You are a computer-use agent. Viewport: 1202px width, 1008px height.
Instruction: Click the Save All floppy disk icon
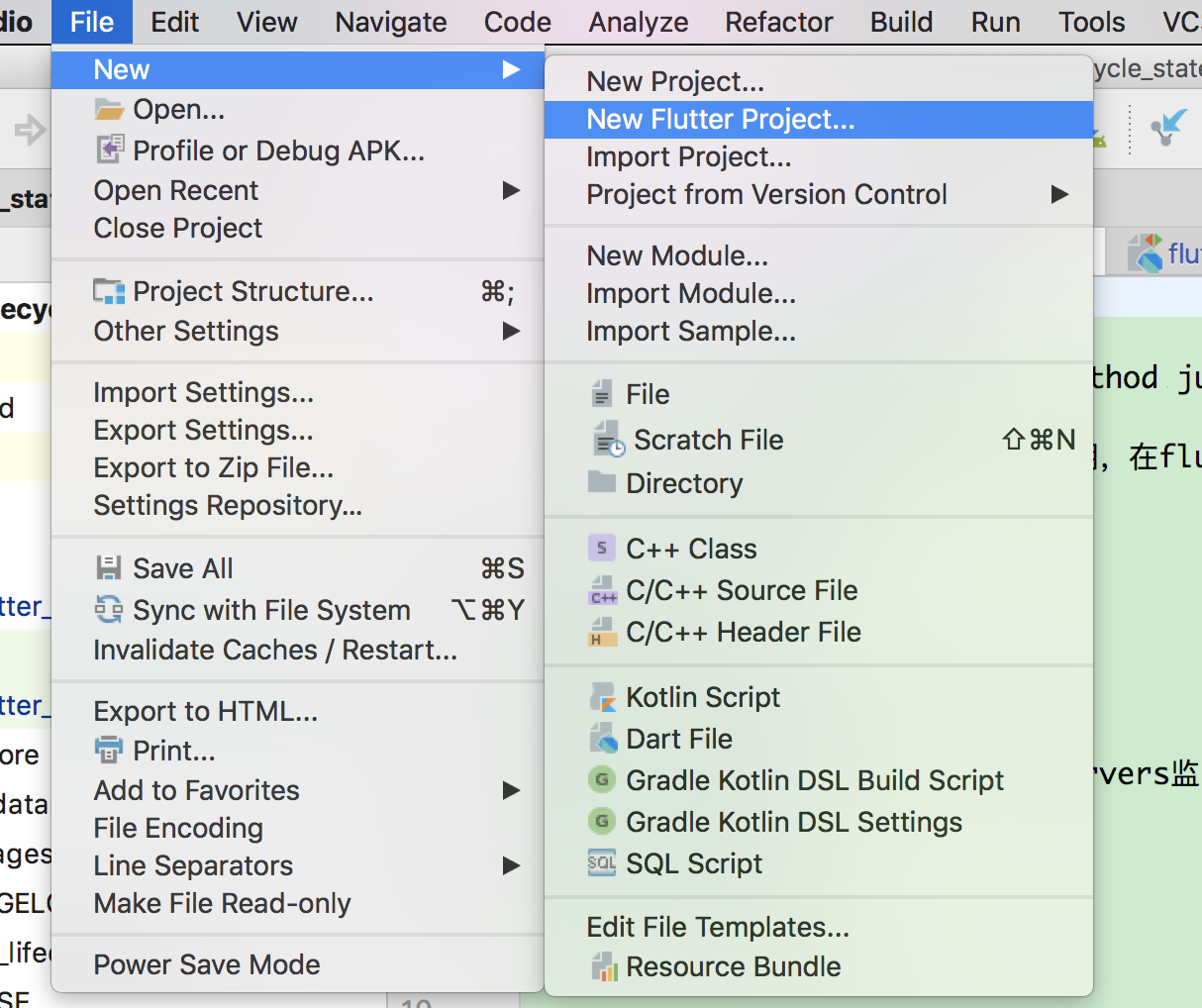(108, 568)
